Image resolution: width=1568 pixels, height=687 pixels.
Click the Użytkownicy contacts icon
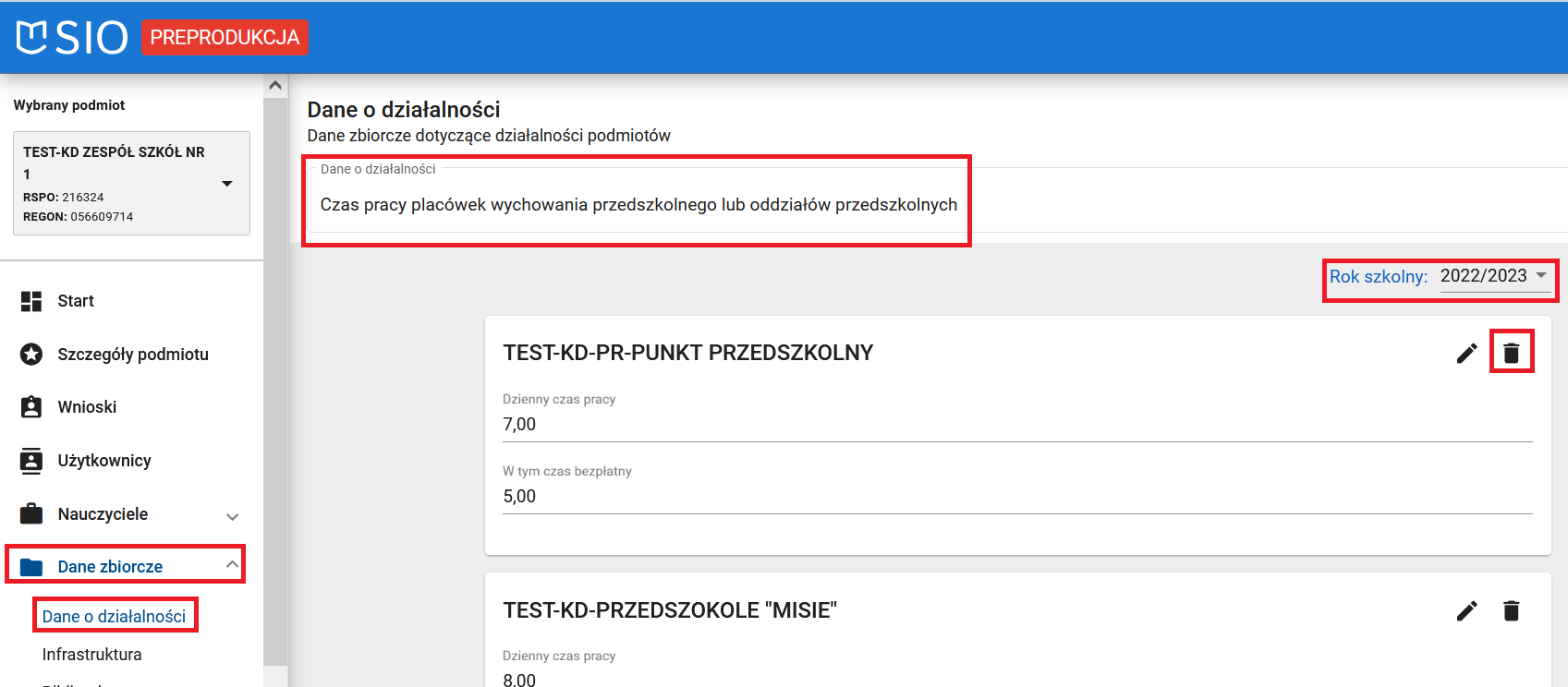pyautogui.click(x=31, y=461)
